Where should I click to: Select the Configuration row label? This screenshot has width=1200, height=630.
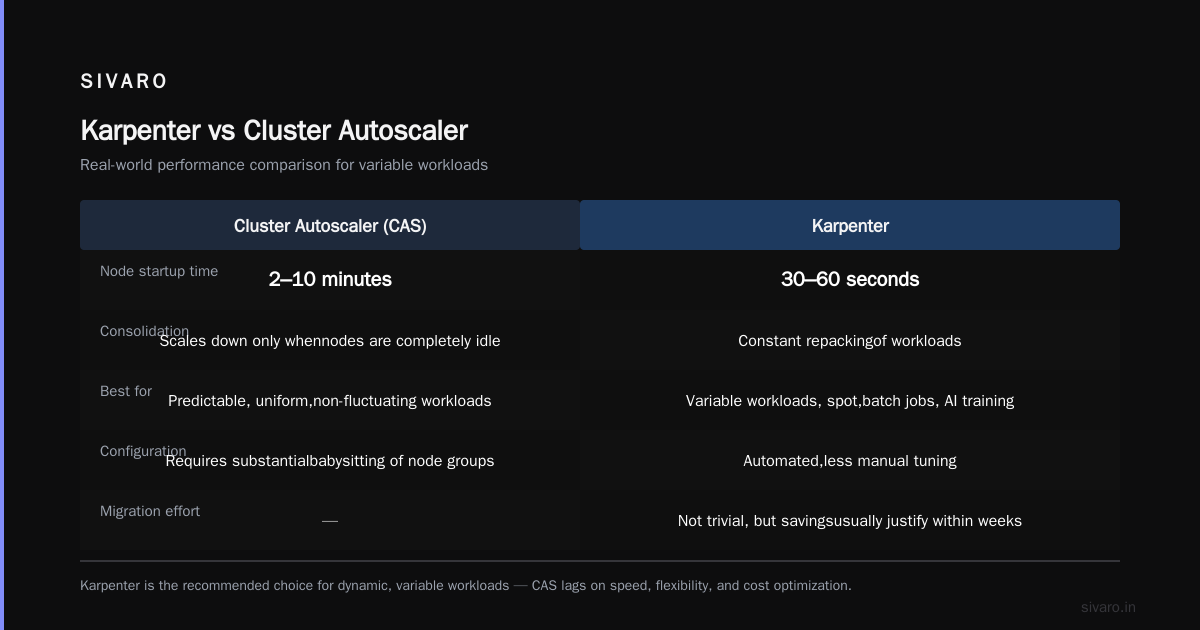[x=143, y=451]
